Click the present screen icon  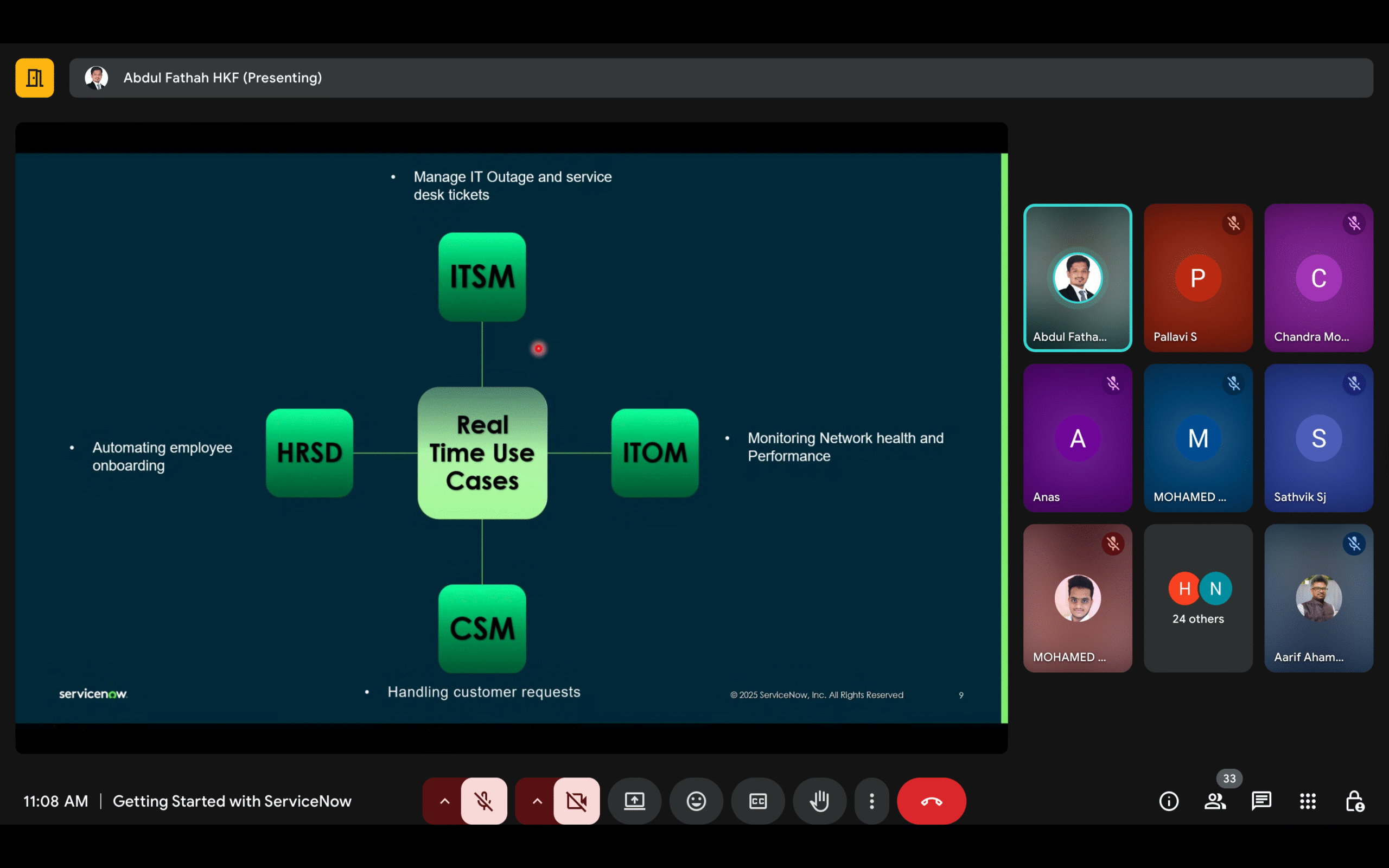[x=634, y=801]
